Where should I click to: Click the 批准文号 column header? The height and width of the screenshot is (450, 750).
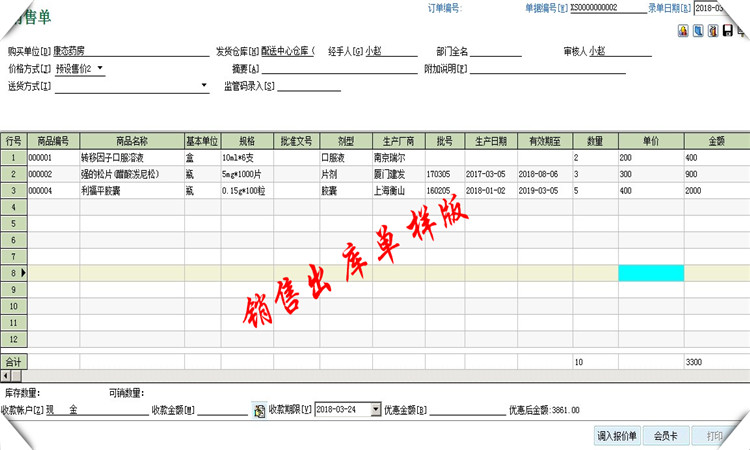tap(297, 141)
